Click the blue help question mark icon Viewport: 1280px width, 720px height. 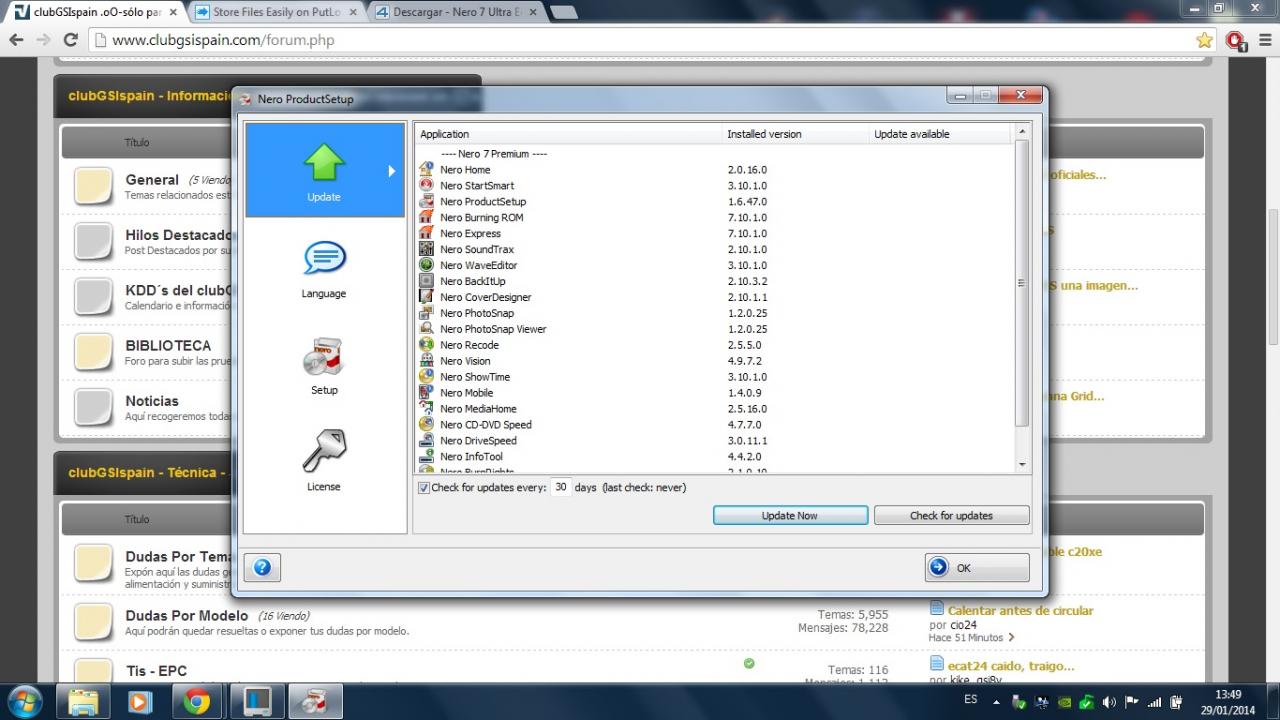coord(262,568)
